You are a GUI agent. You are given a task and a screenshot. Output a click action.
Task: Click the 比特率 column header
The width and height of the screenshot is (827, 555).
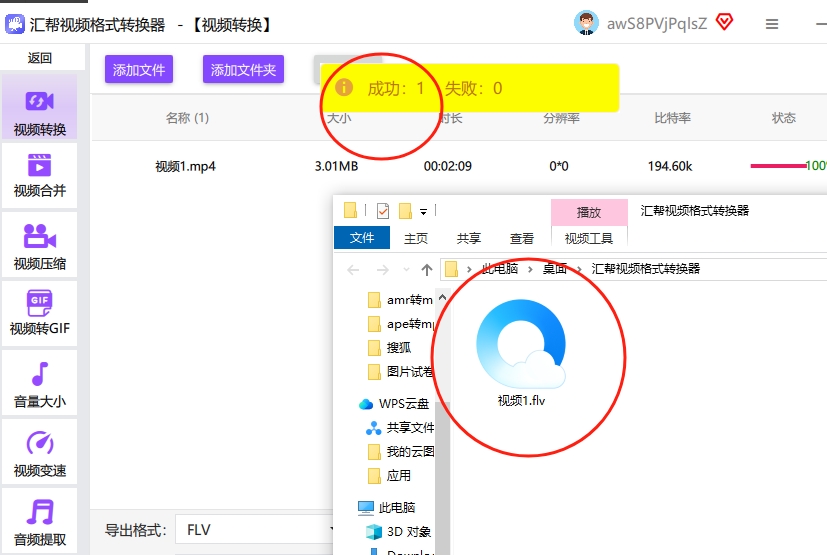pyautogui.click(x=672, y=118)
